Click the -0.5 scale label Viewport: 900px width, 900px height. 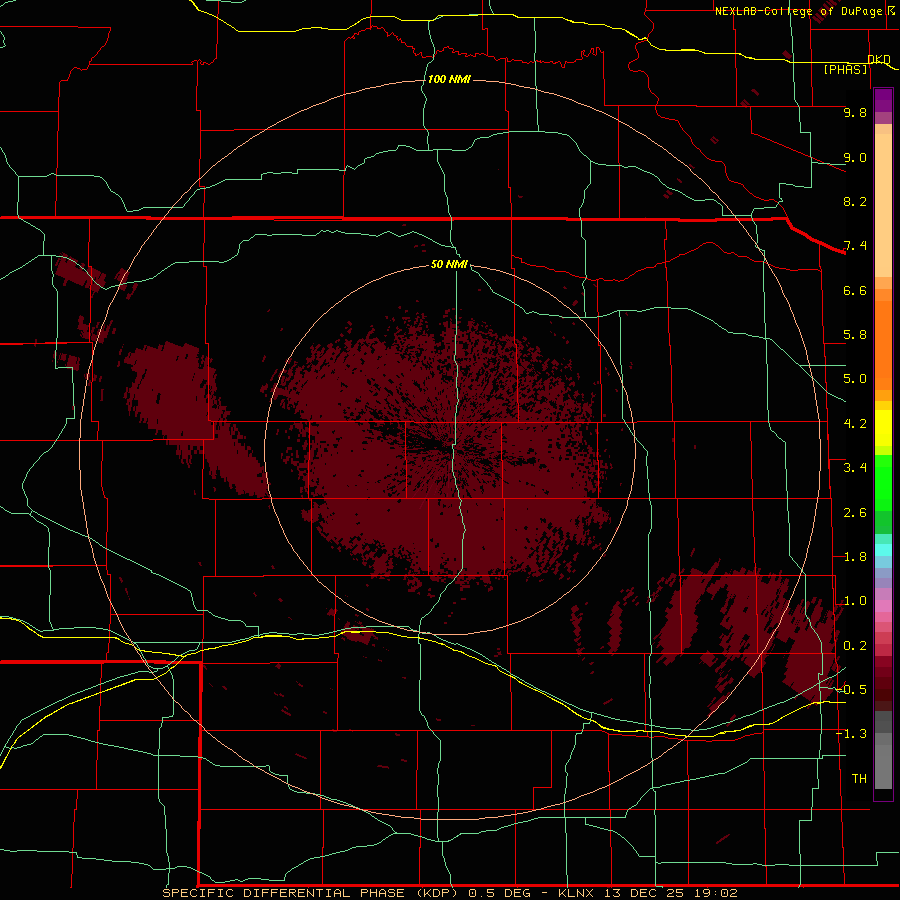click(852, 690)
